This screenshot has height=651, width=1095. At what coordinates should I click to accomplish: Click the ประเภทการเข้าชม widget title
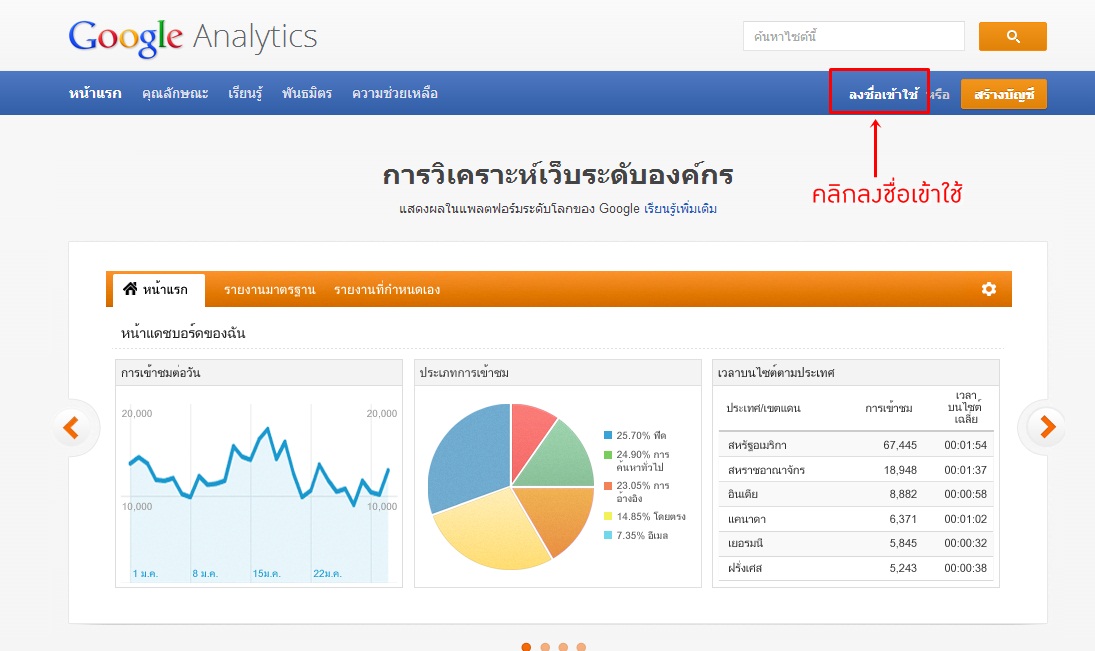coord(464,373)
